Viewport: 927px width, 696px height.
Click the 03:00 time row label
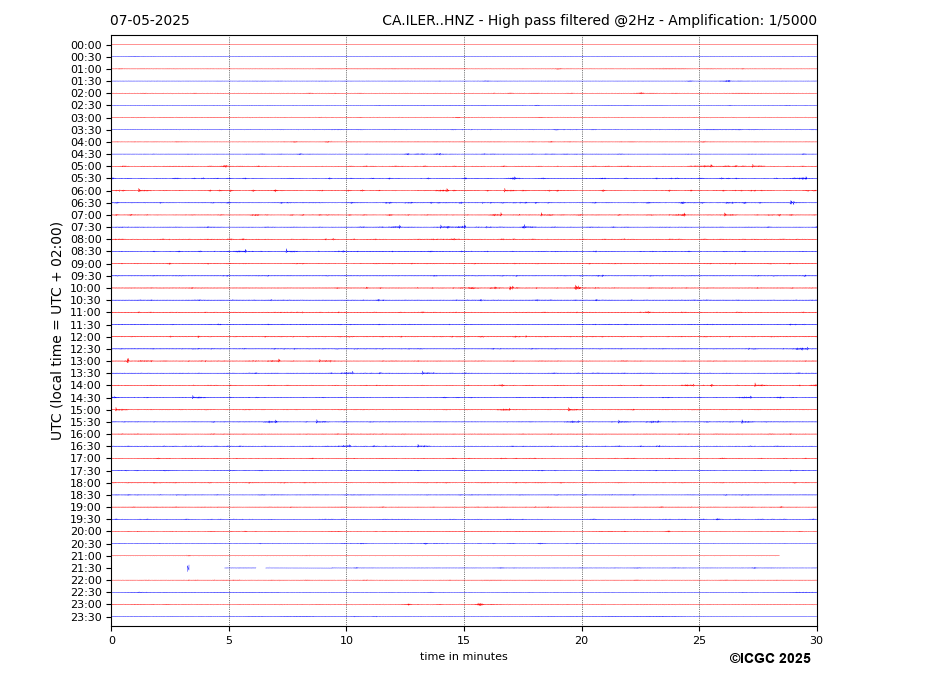point(86,118)
